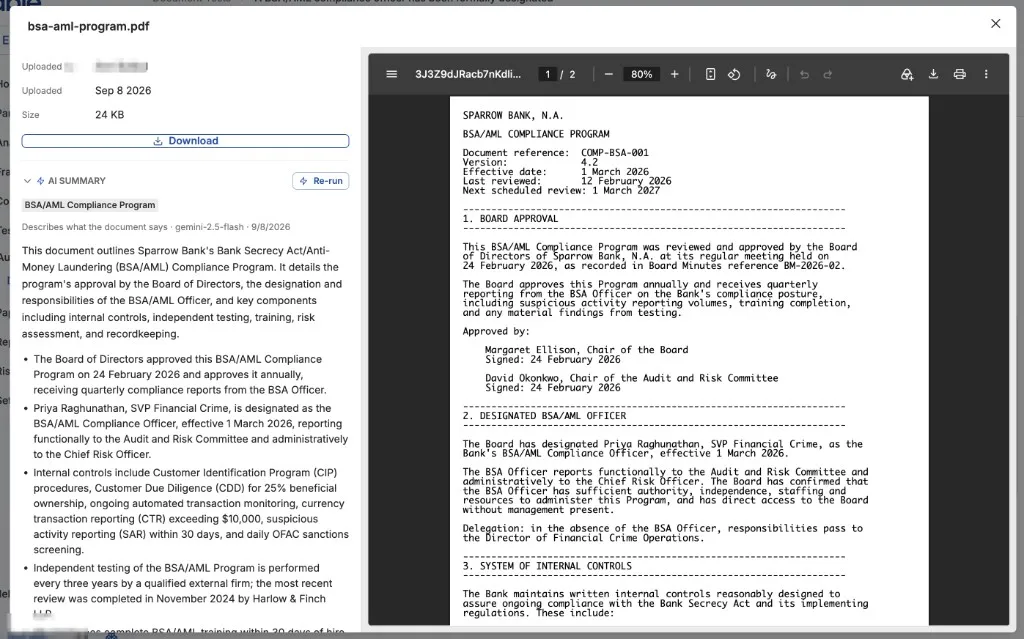Collapse the AI Summary section

click(x=27, y=181)
